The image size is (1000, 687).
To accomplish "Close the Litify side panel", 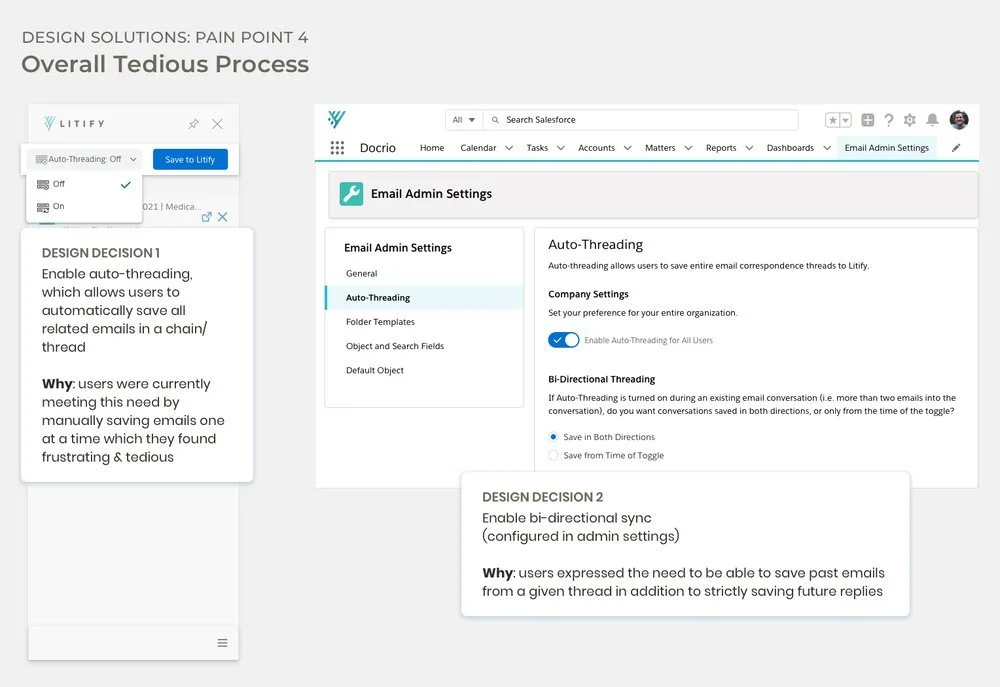I will (217, 124).
